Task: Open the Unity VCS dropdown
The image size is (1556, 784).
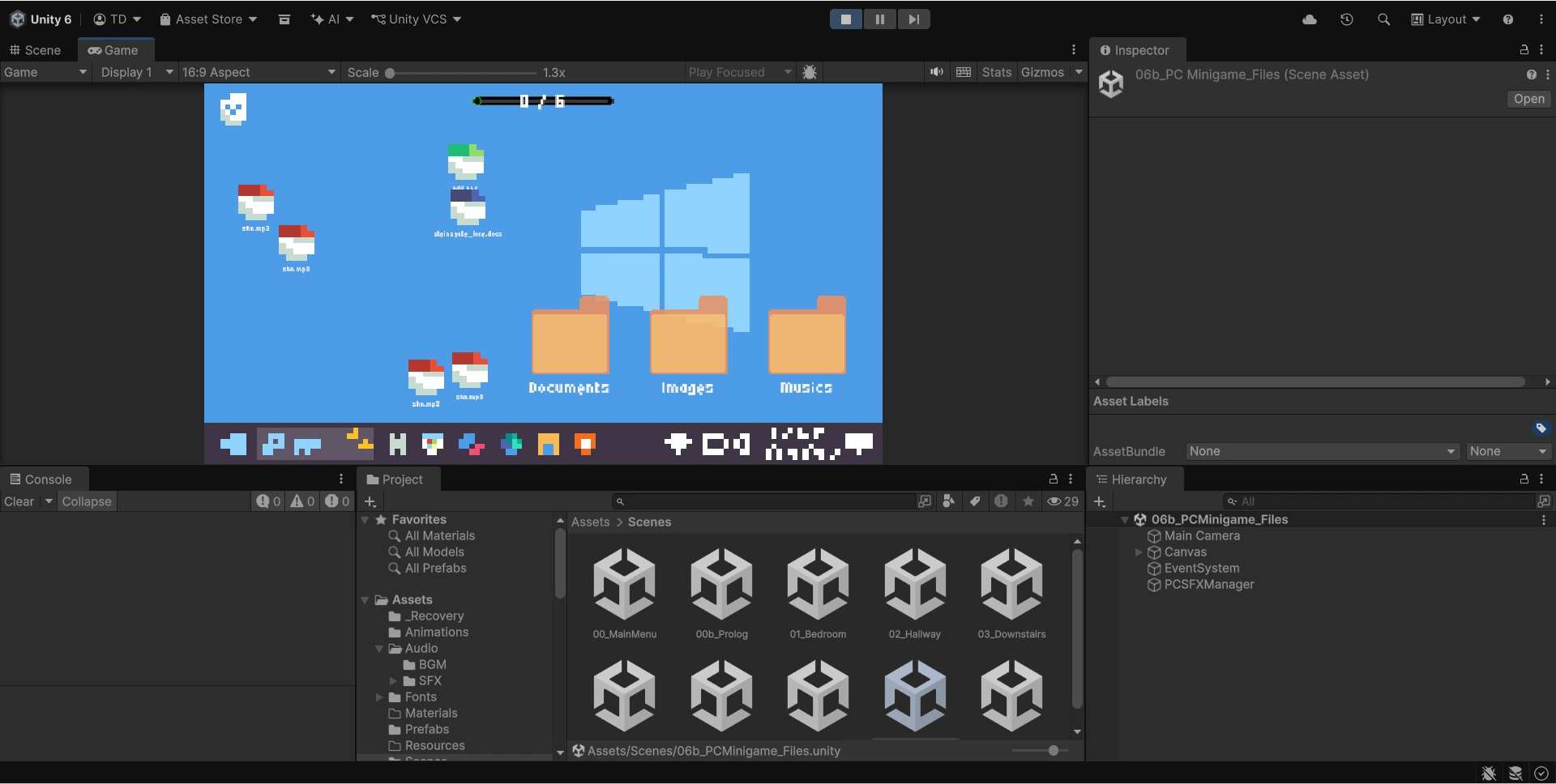Action: pyautogui.click(x=416, y=19)
